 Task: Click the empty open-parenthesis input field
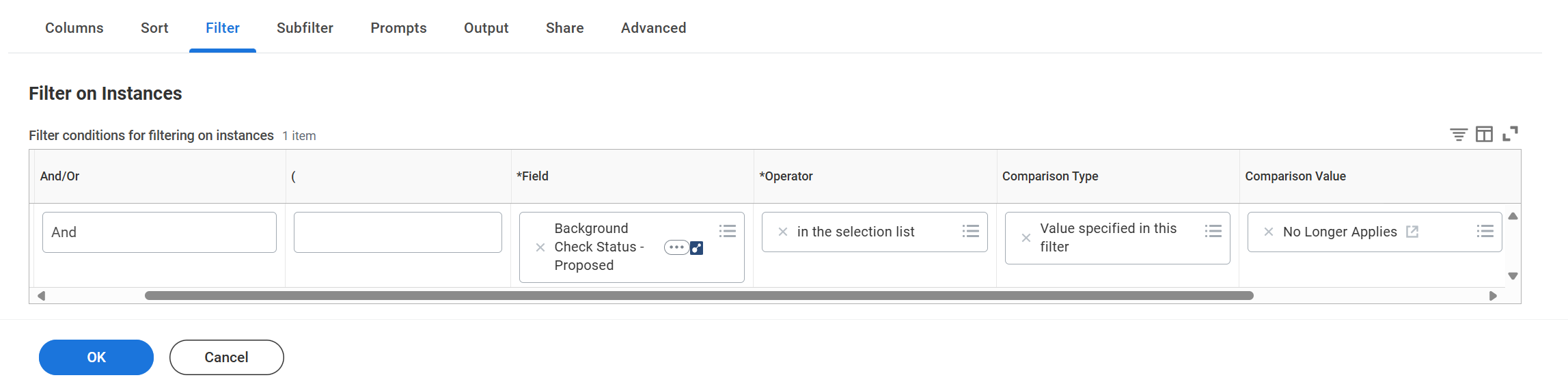pyautogui.click(x=398, y=232)
